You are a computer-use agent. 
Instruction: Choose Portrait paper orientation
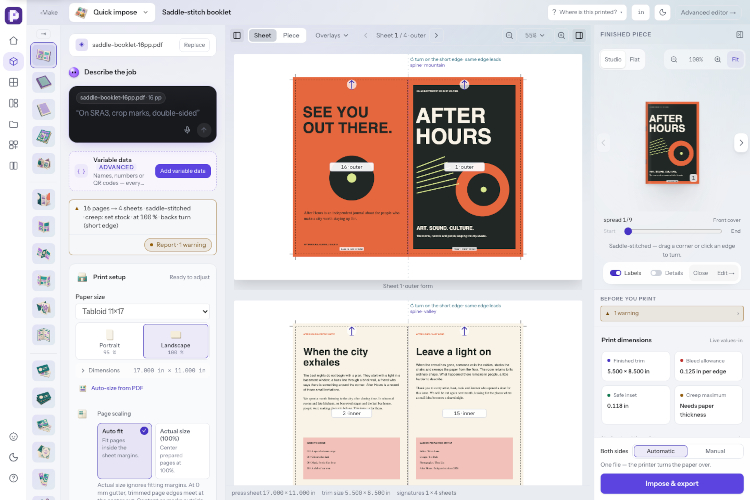point(110,341)
